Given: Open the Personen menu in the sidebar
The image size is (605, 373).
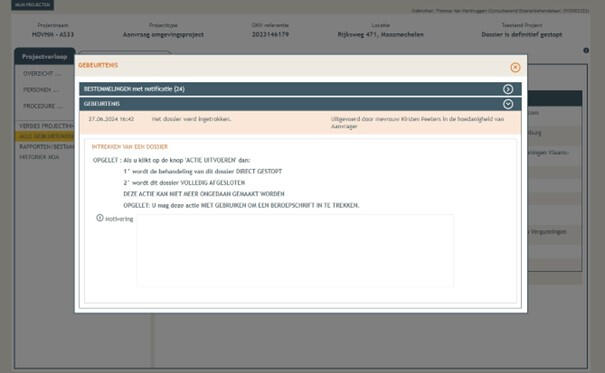Looking at the screenshot, I should [x=41, y=90].
